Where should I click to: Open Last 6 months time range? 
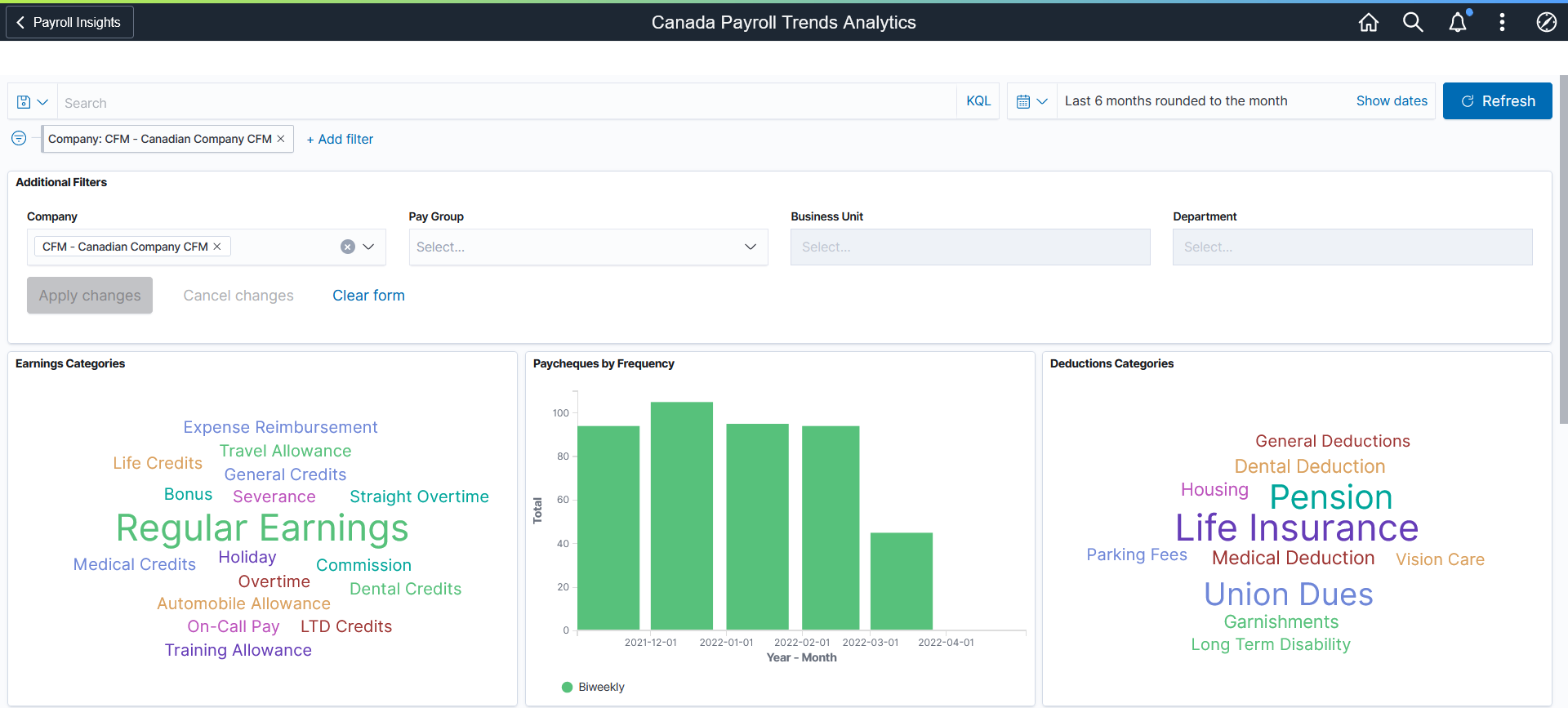[1176, 101]
